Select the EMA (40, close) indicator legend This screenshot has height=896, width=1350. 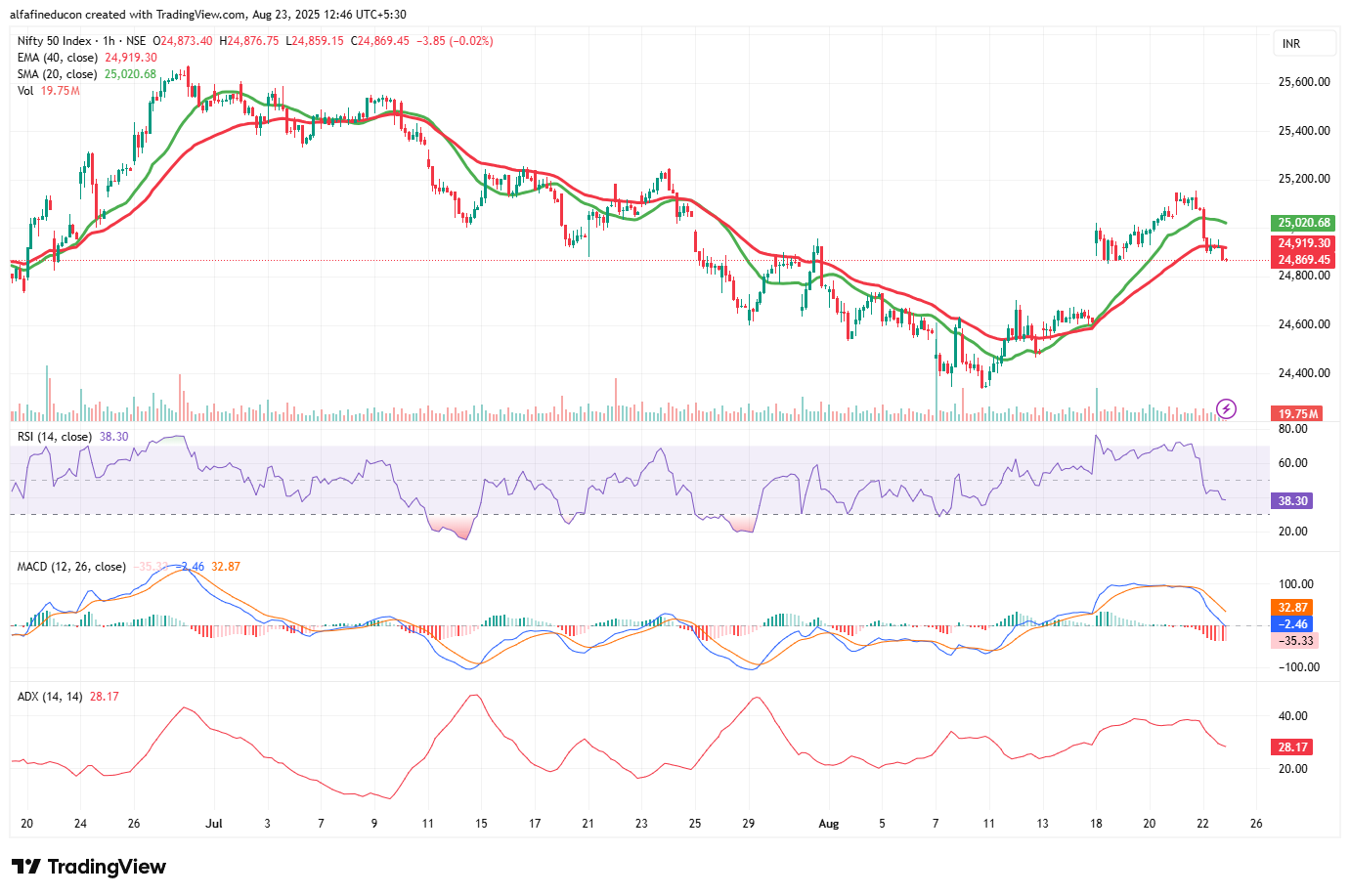[x=58, y=58]
